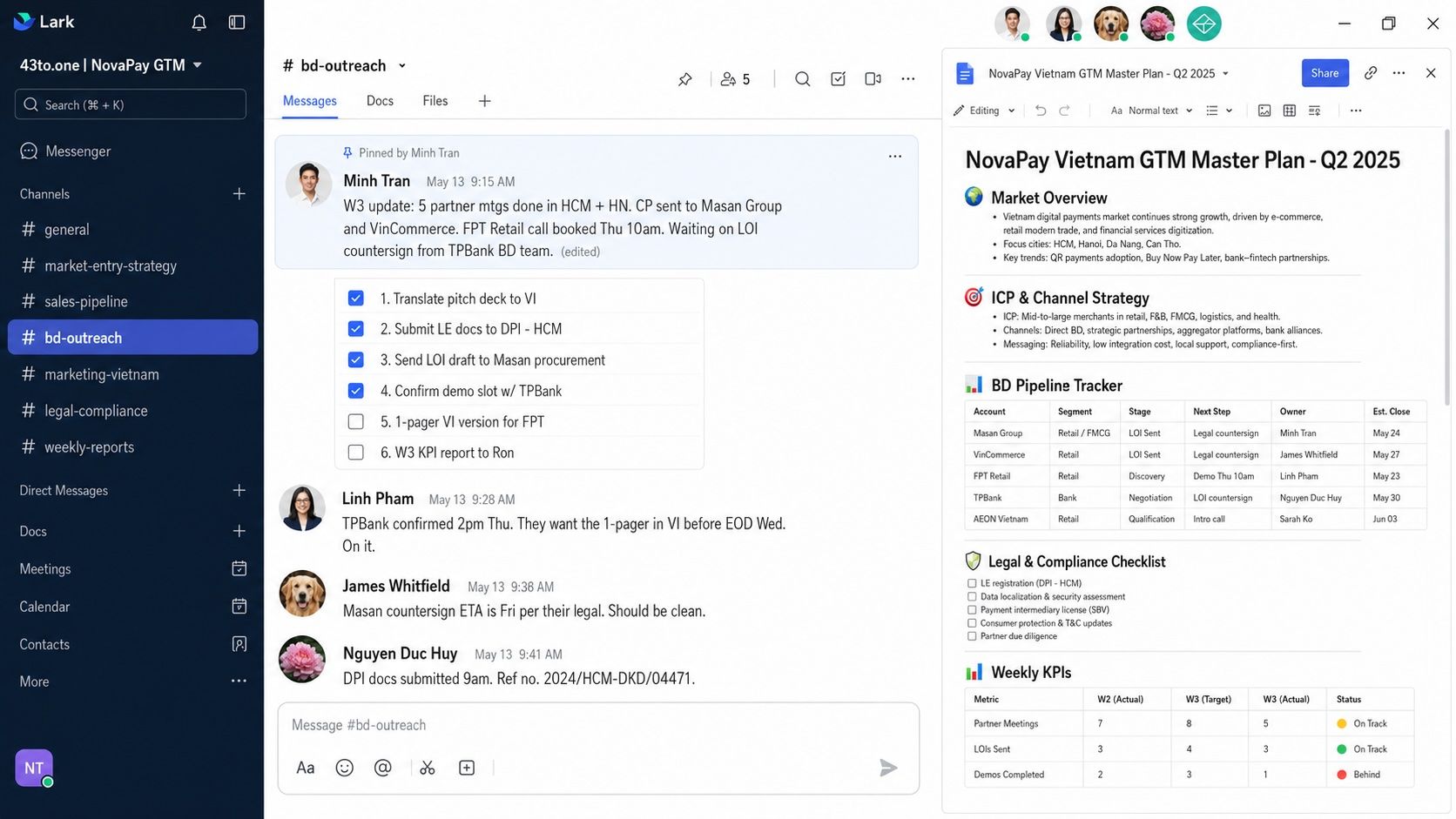Open the emoji picker
This screenshot has width=1456, height=819.
345,768
